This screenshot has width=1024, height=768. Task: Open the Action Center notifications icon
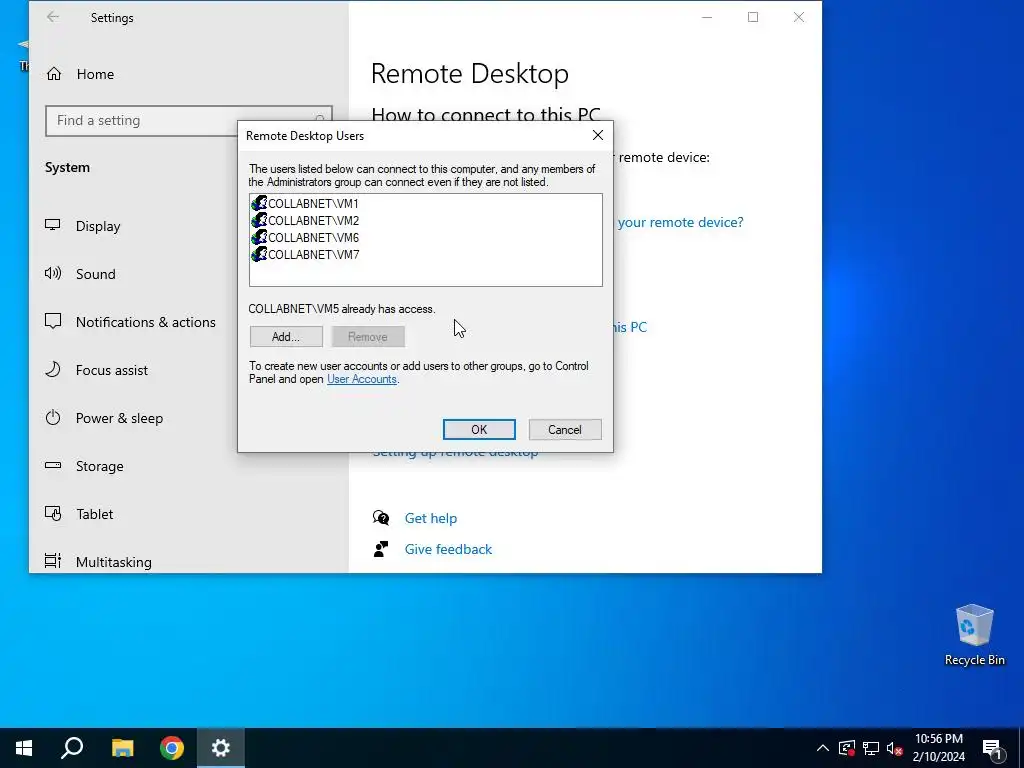pos(992,748)
